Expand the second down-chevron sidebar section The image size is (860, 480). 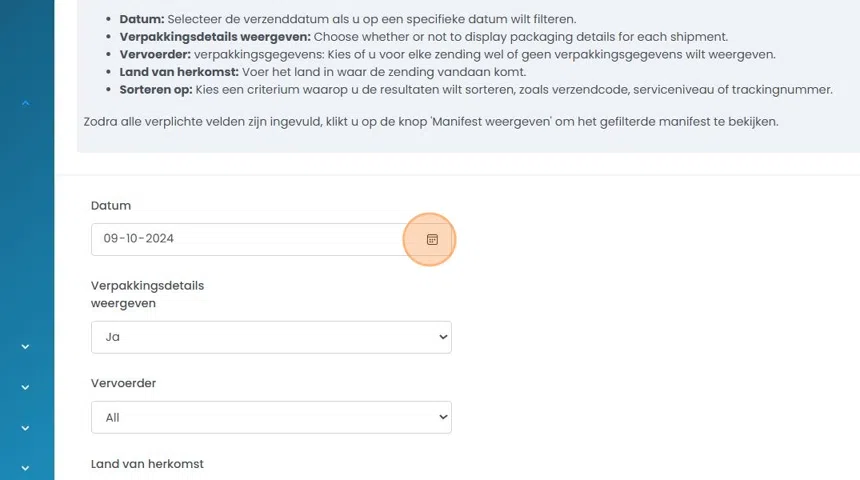(26, 388)
